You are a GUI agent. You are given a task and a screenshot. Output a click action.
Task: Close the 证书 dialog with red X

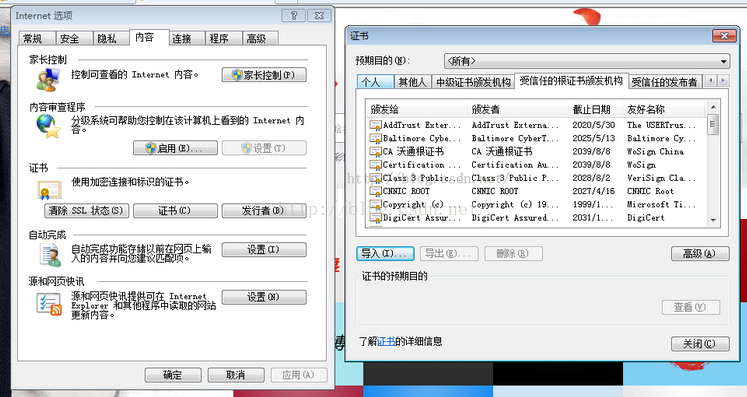click(724, 36)
